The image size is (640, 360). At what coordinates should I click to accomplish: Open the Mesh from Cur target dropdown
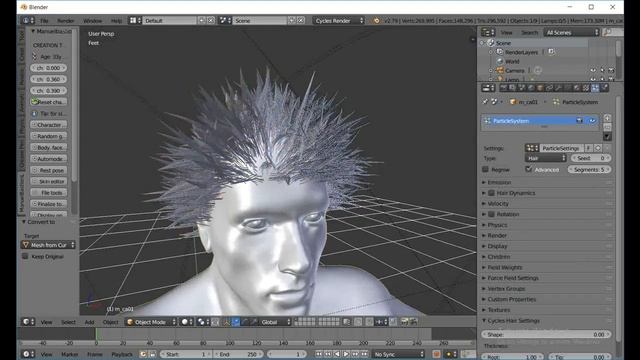(x=48, y=245)
